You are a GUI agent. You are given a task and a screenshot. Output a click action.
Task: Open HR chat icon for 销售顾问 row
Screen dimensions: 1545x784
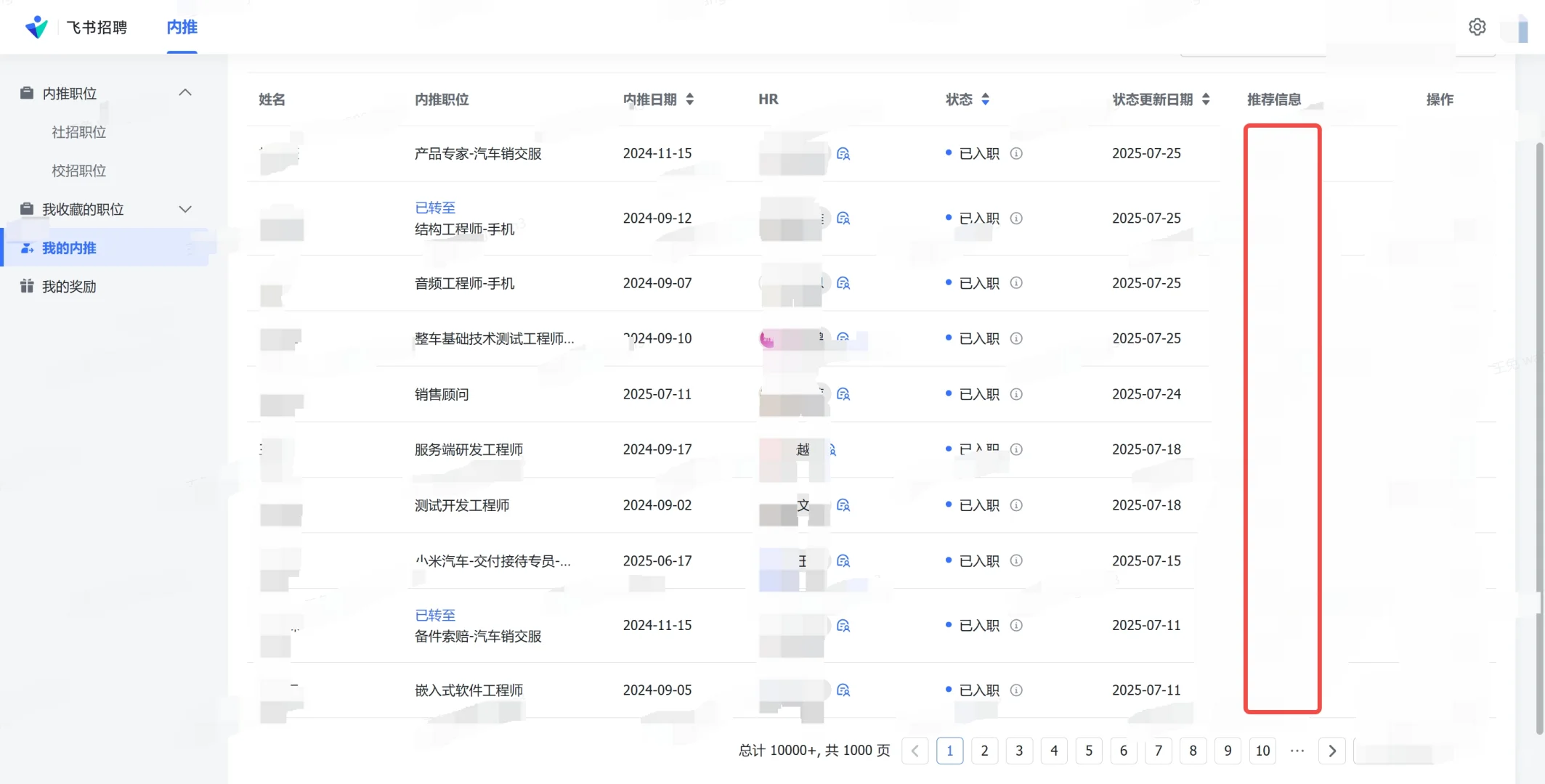843,394
